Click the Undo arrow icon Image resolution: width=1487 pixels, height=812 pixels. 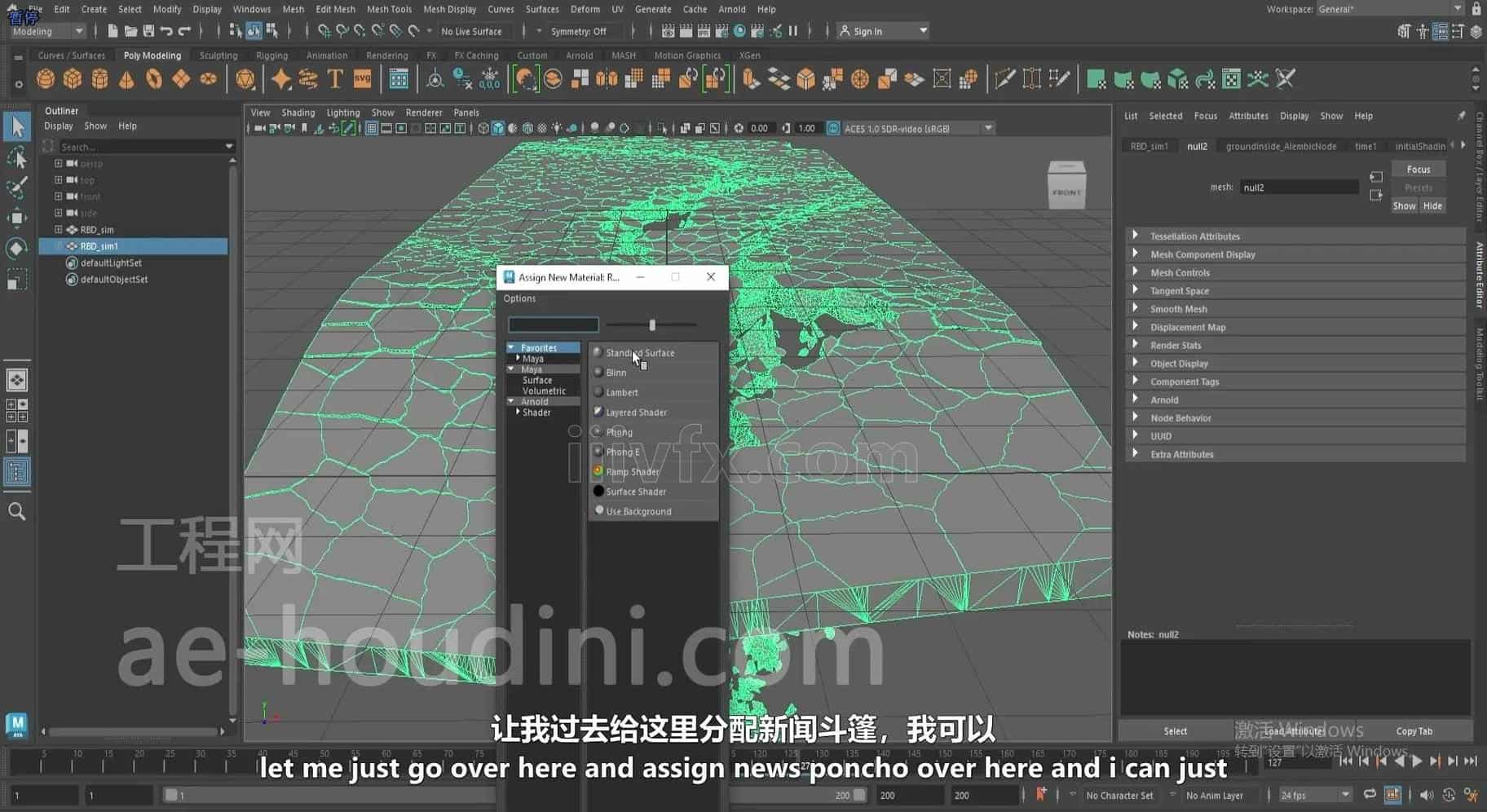coord(166,31)
